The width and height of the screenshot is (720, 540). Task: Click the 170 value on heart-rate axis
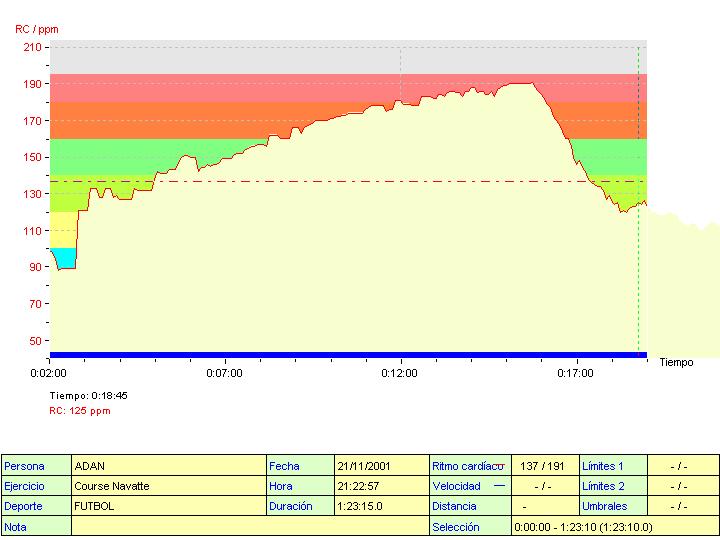click(x=33, y=121)
